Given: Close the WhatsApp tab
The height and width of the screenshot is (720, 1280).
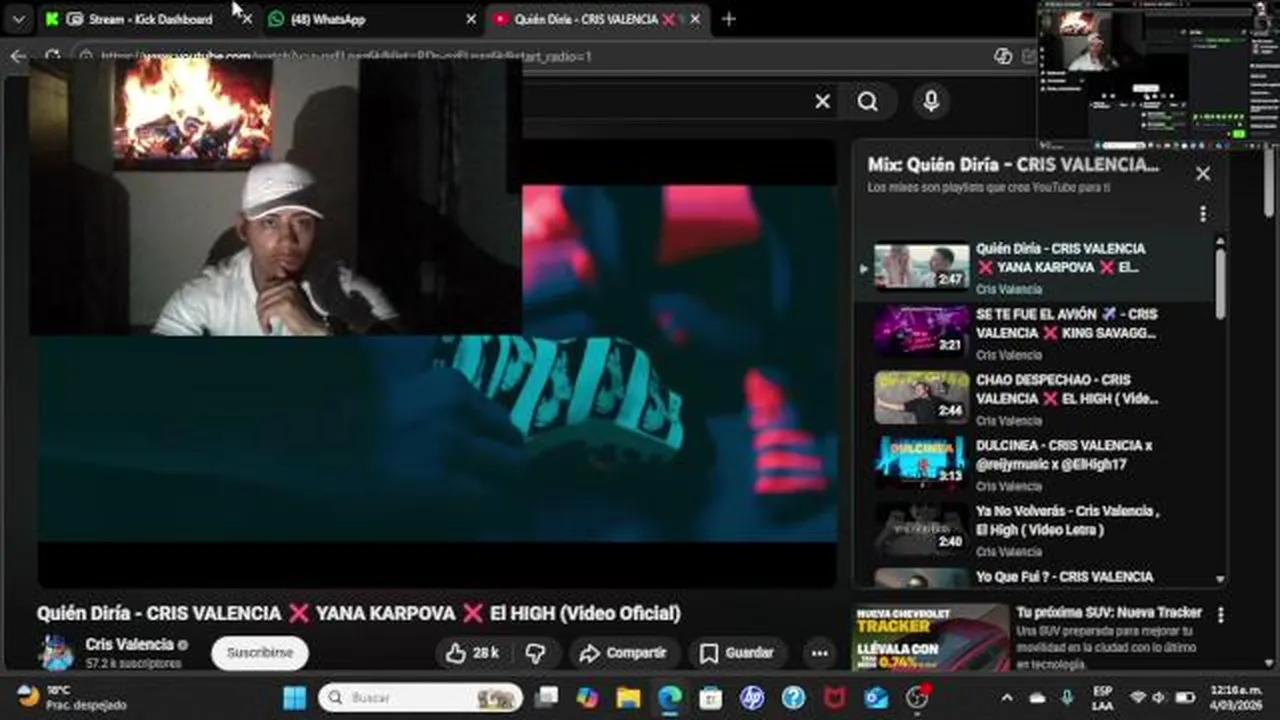Looking at the screenshot, I should pos(471,19).
